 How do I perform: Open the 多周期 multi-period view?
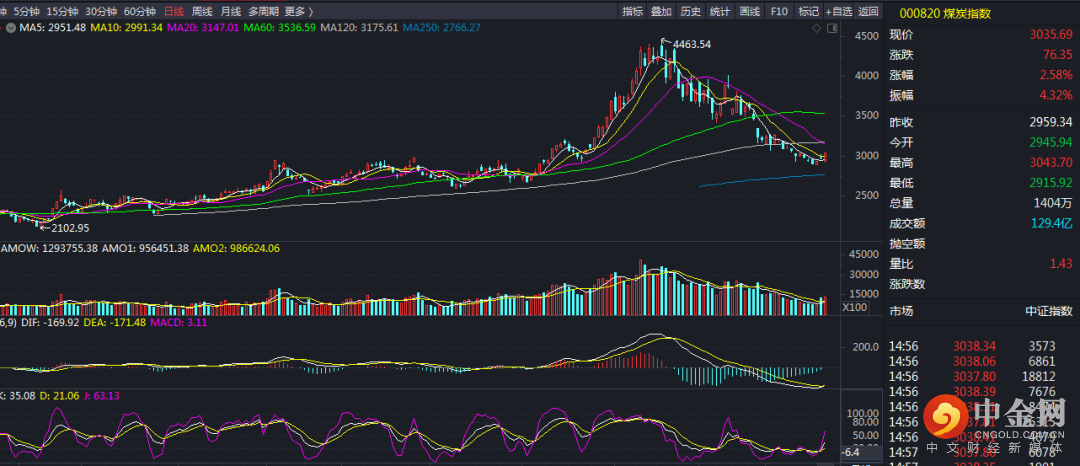263,12
